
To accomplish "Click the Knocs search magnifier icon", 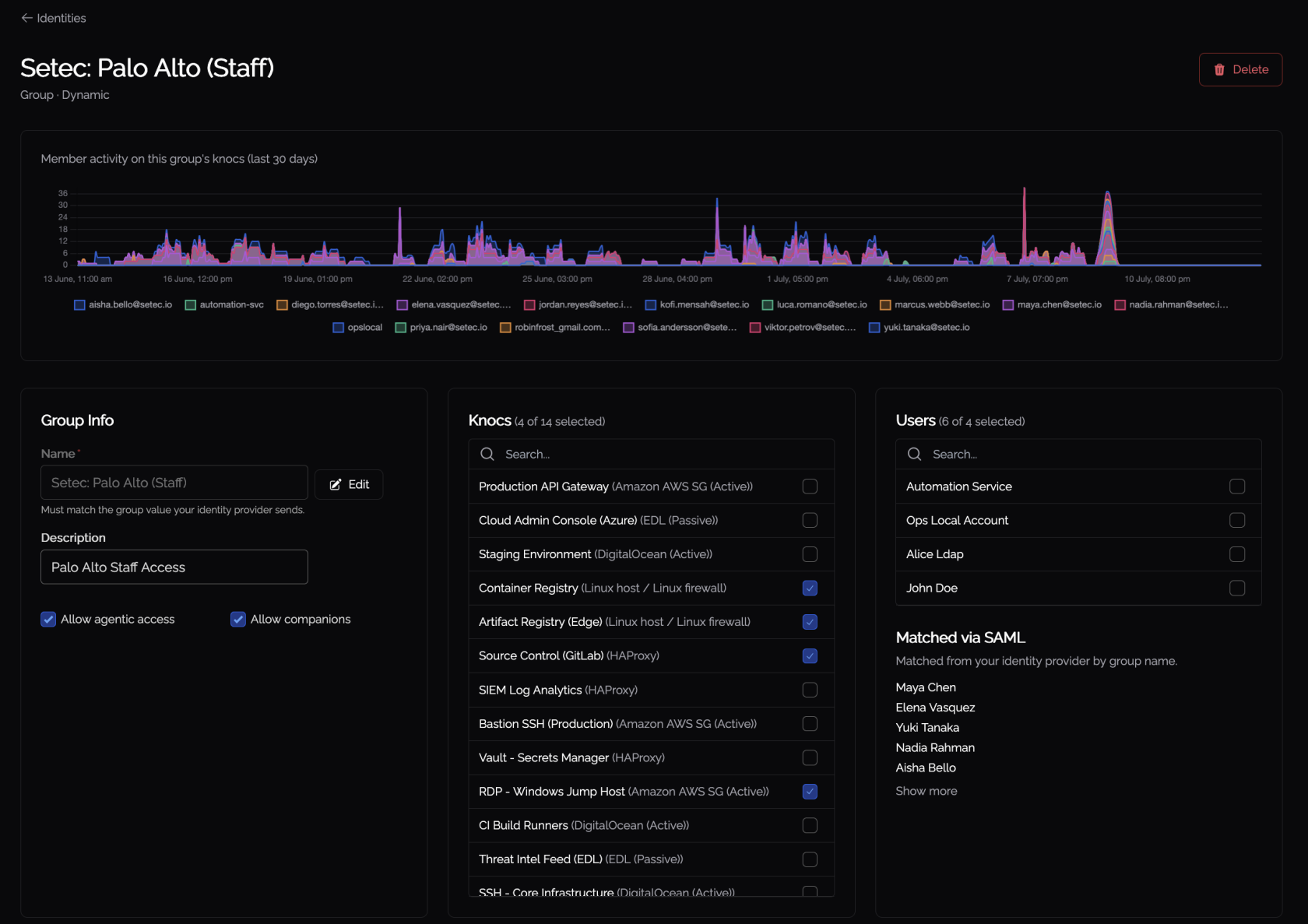I will [487, 454].
